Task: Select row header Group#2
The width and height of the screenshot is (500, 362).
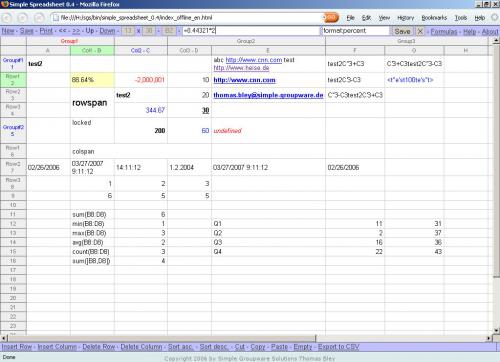Action: coord(13,130)
